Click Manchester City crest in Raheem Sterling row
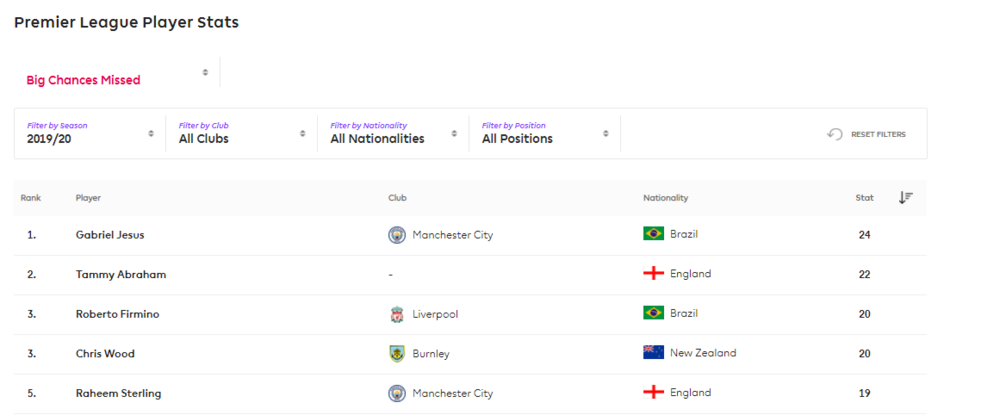Image resolution: width=1000 pixels, height=415 pixels. pos(397,393)
